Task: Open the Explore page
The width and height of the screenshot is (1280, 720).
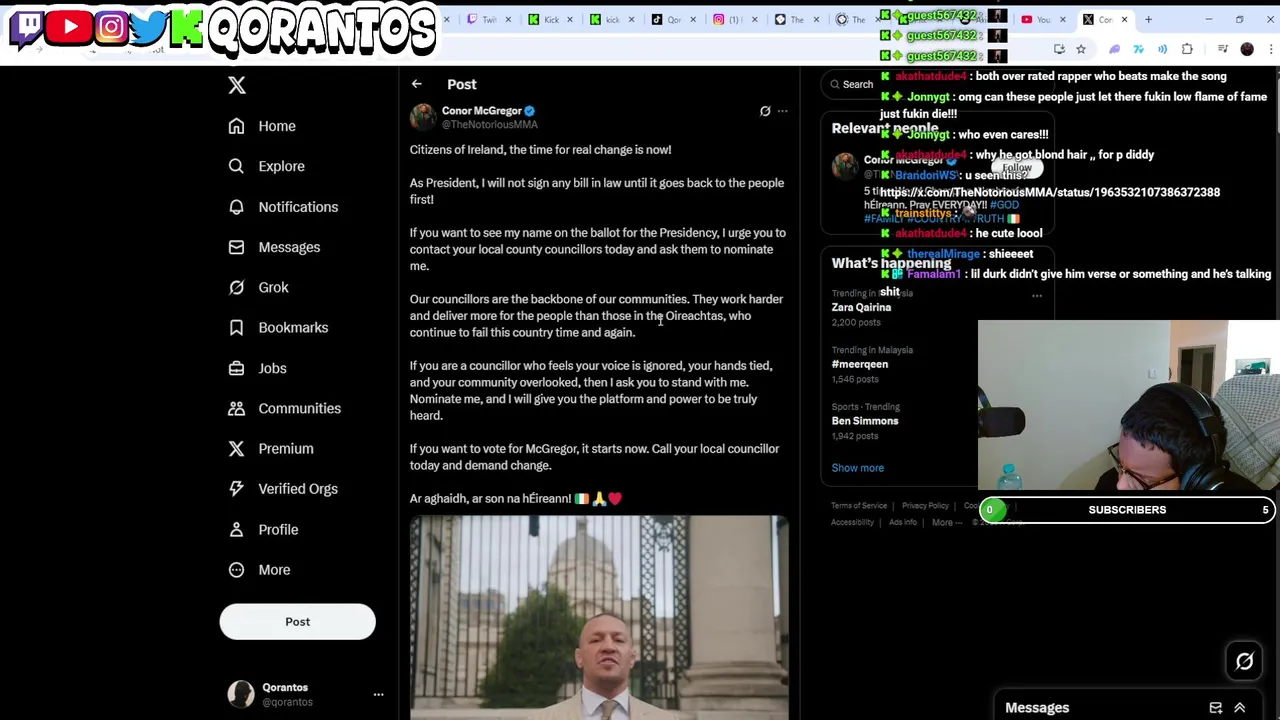Action: (266, 166)
